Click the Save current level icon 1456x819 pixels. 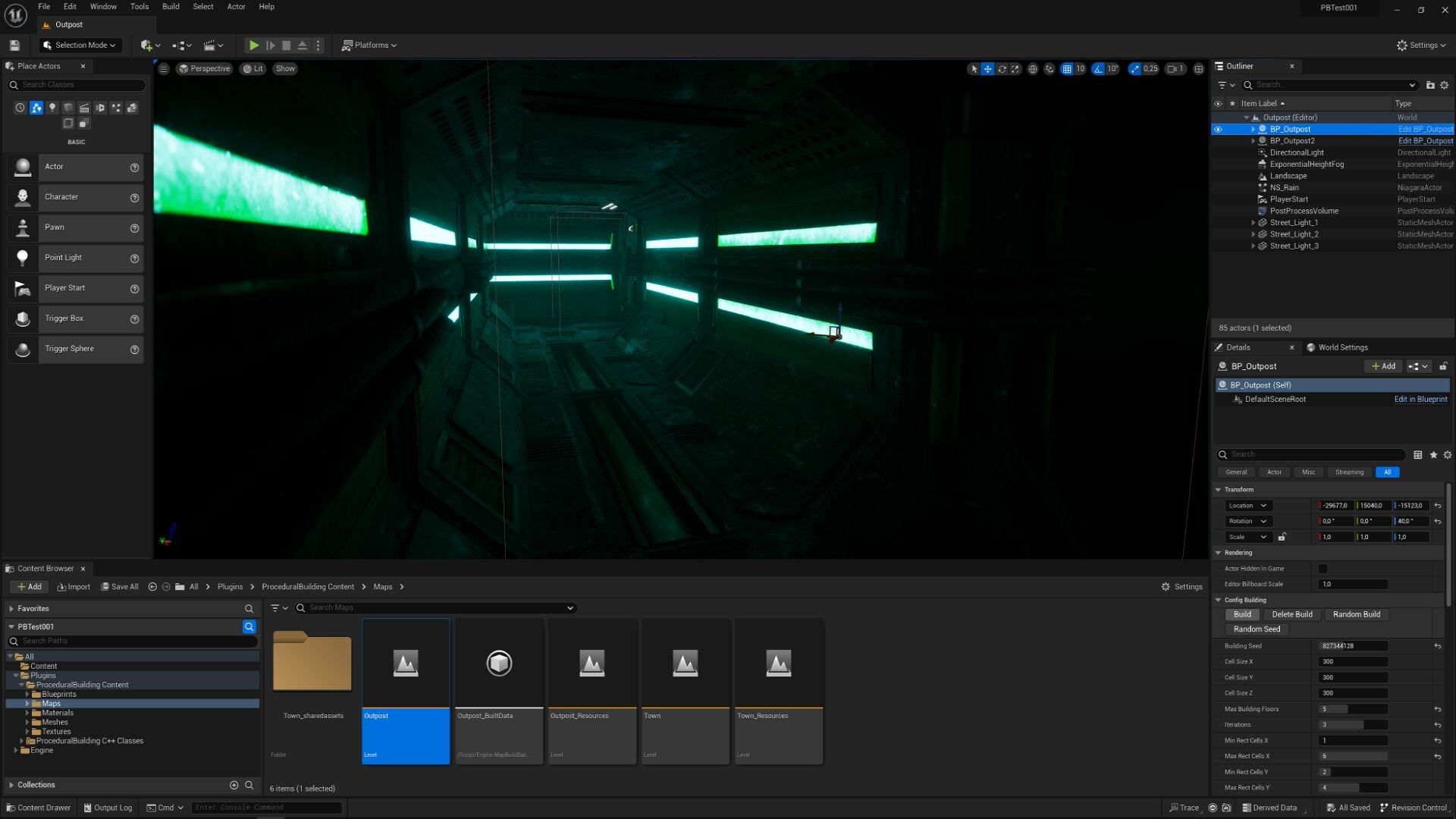pos(14,45)
